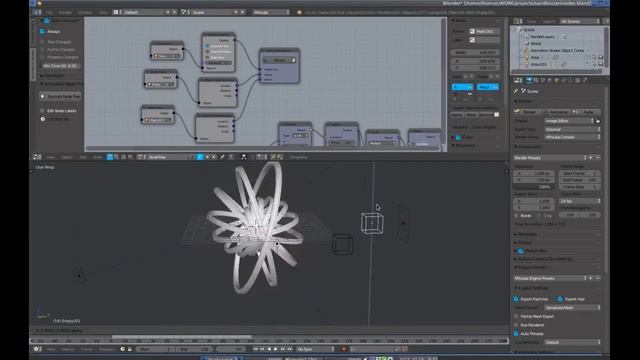Select the Render Layers properties tab icon
This screenshot has height=360, width=640.
[536, 80]
